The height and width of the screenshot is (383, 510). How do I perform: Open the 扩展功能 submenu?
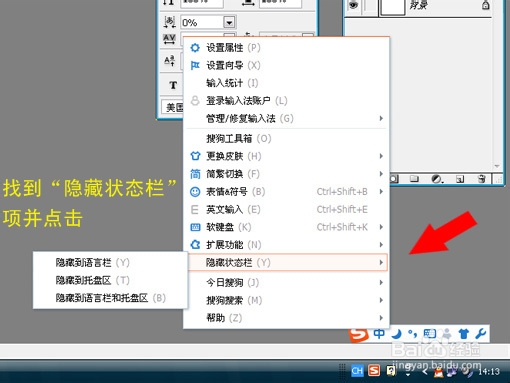click(287, 245)
